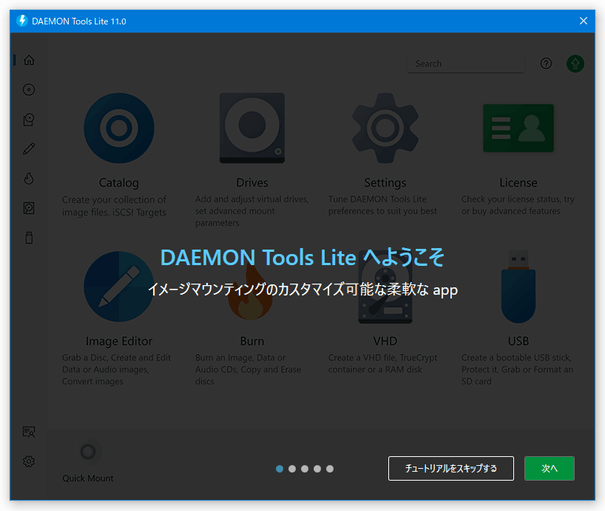
Task: Select the hard disk VHD sidebar icon
Action: (x=29, y=208)
